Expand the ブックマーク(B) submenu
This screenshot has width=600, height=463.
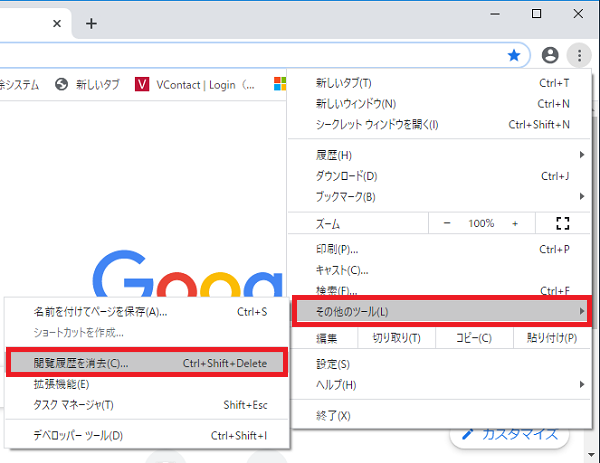pyautogui.click(x=439, y=197)
